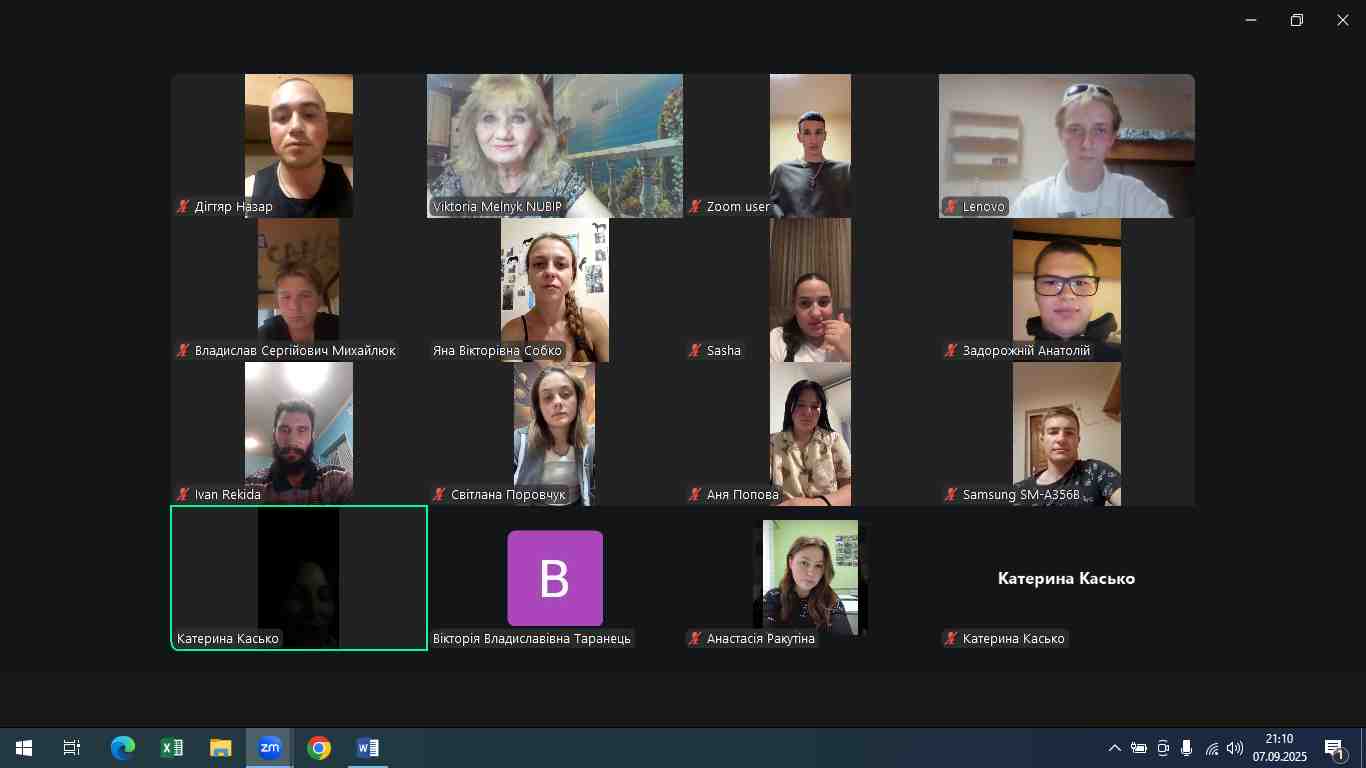Click the Sasha name label
Viewport: 1366px width, 768px height.
pos(724,351)
